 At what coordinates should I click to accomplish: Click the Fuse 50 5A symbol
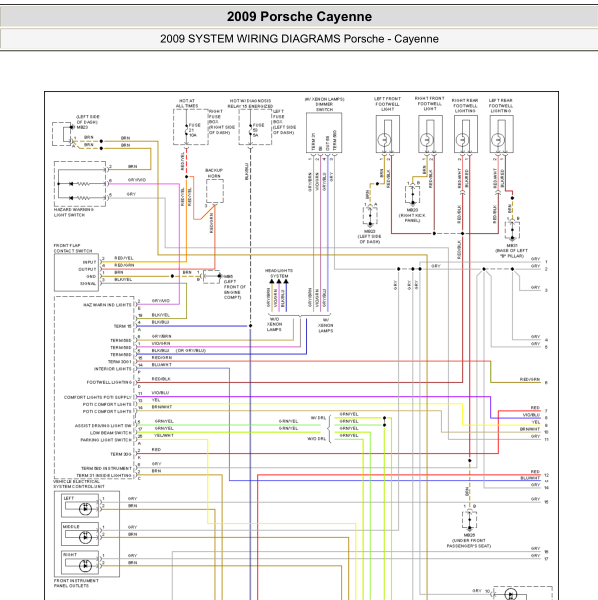(251, 130)
